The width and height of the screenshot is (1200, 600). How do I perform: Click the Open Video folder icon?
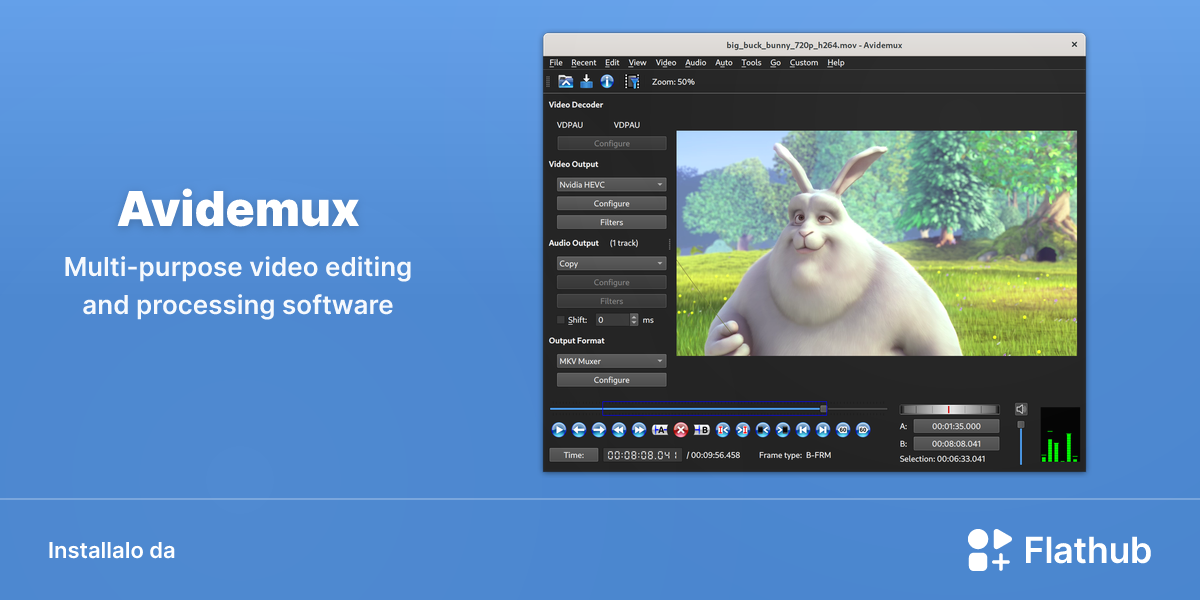[566, 82]
